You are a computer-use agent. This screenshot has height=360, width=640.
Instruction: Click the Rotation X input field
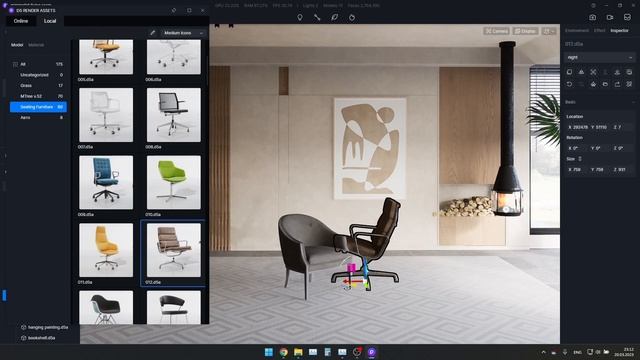tap(578, 148)
